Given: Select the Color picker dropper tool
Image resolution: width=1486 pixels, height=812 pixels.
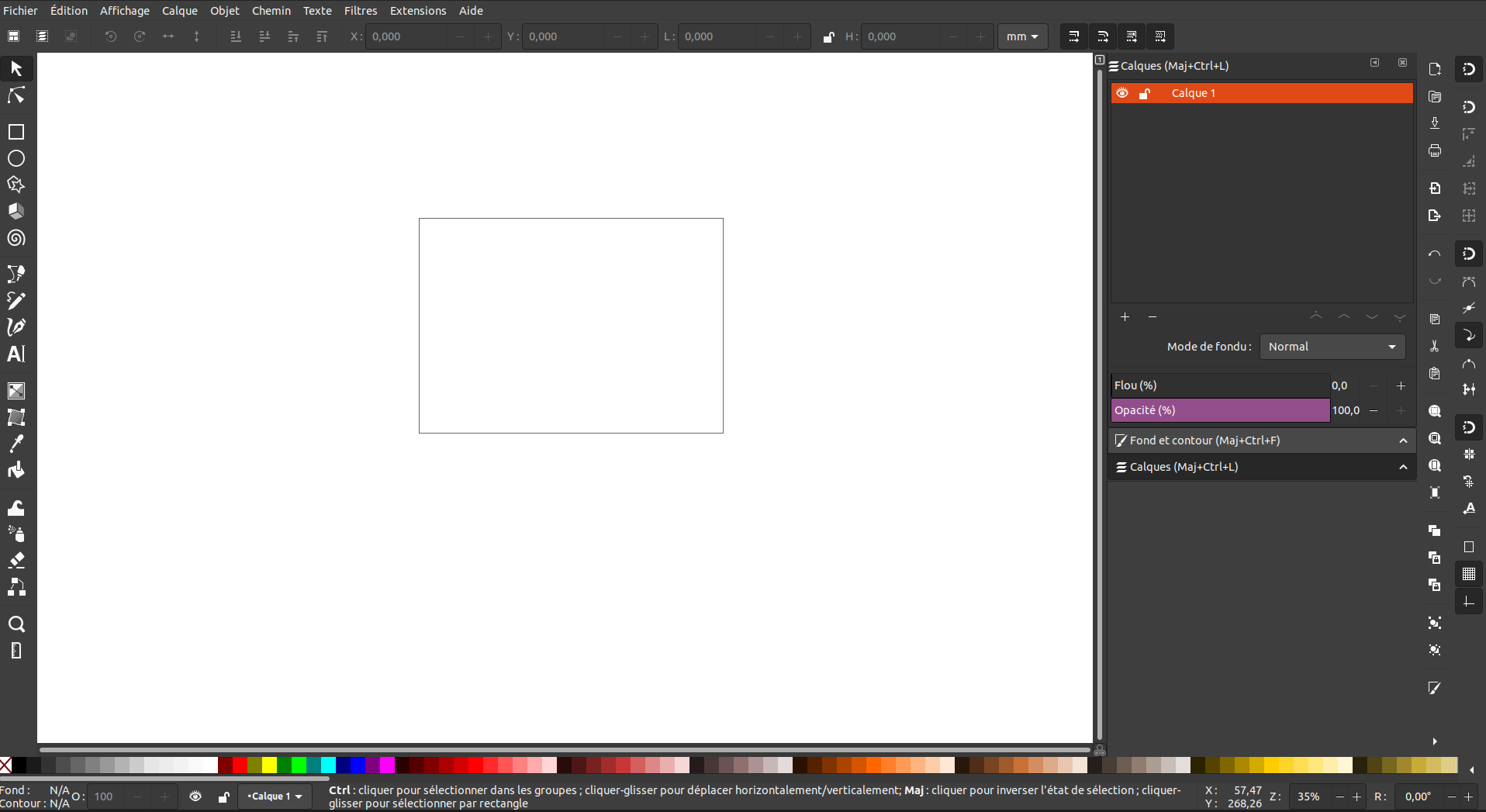Looking at the screenshot, I should 16,443.
